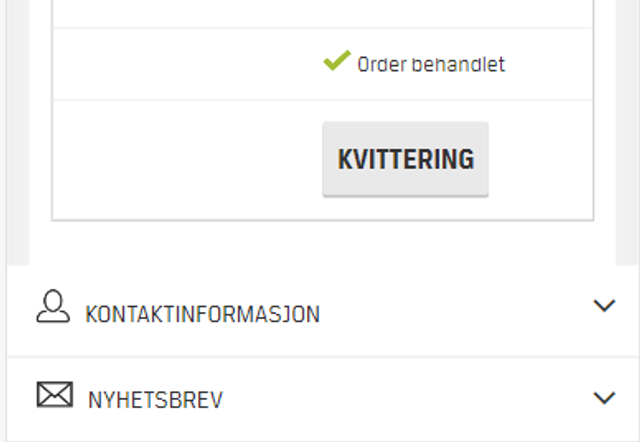
Task: Click the white area below the order card
Action: point(320,243)
